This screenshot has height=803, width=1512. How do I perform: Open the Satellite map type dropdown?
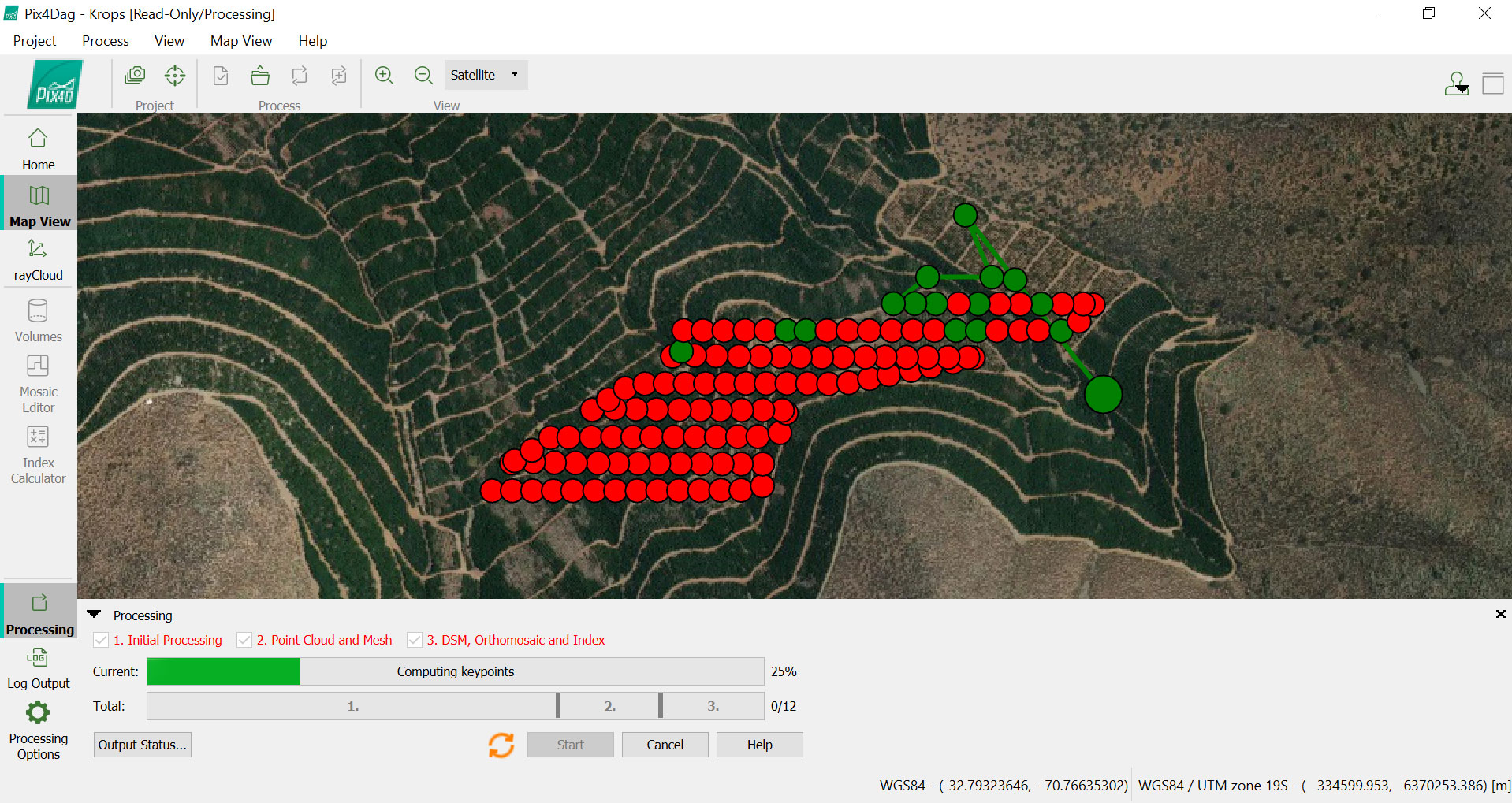pos(486,75)
